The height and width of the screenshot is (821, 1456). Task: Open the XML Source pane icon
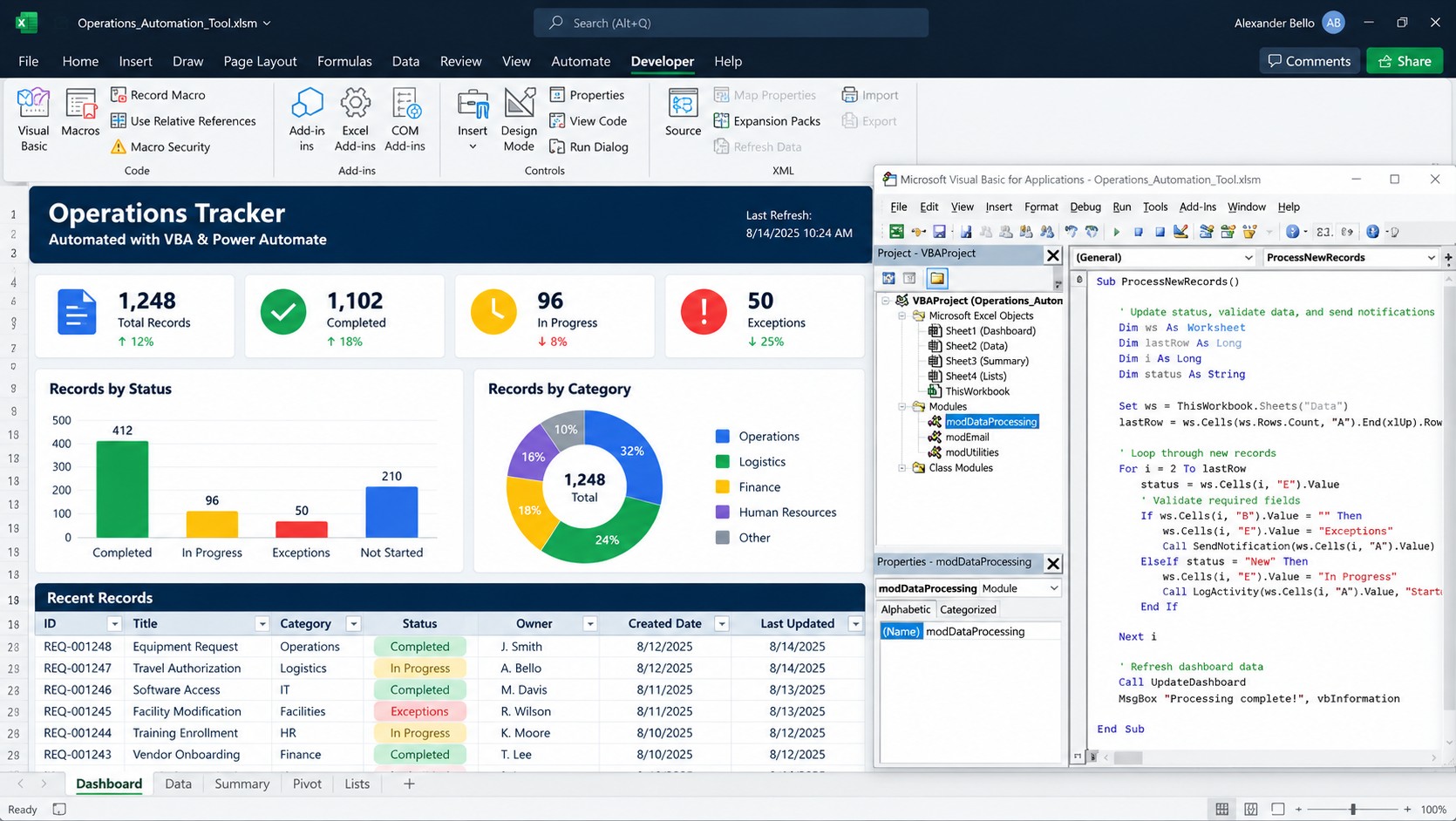683,104
